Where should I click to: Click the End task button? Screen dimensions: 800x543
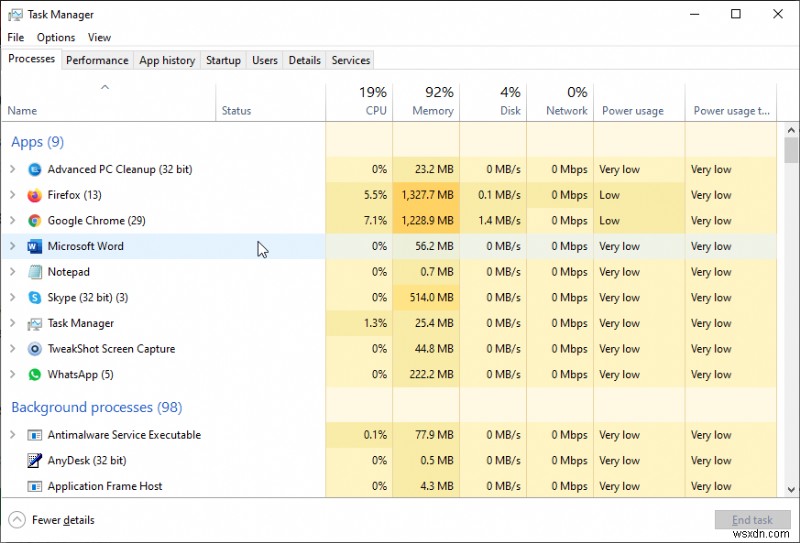point(753,520)
